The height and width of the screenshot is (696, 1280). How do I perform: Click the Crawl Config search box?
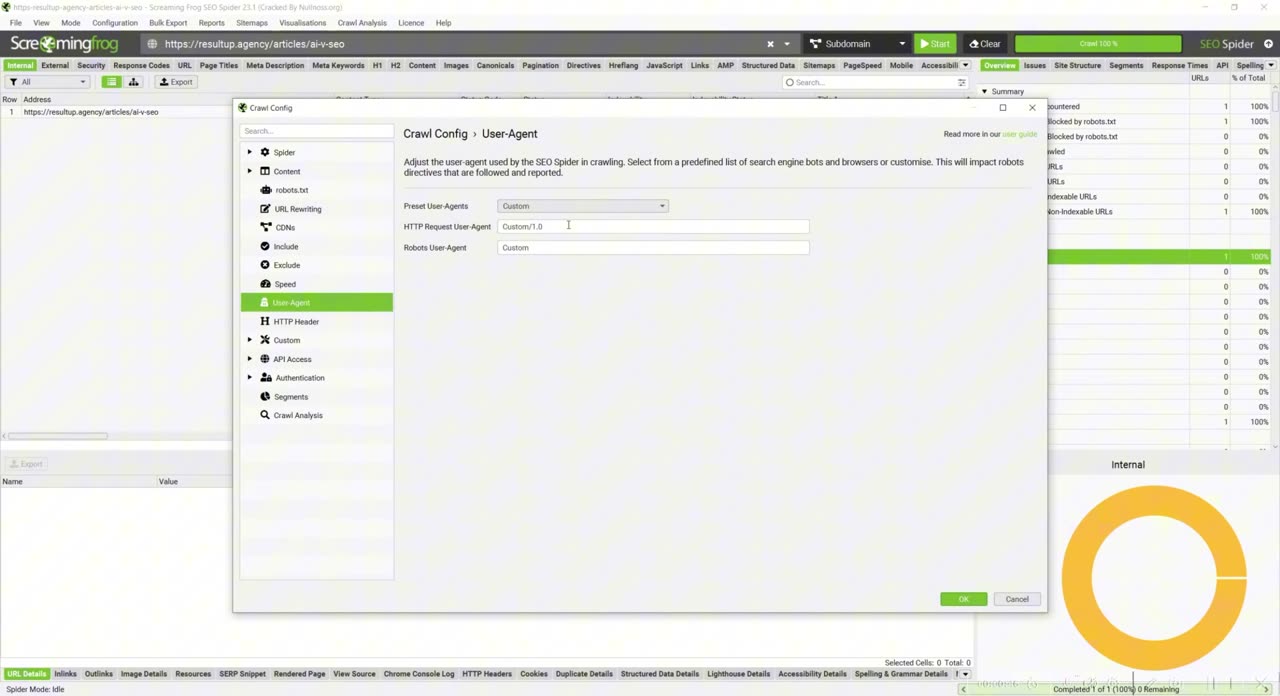coord(317,131)
